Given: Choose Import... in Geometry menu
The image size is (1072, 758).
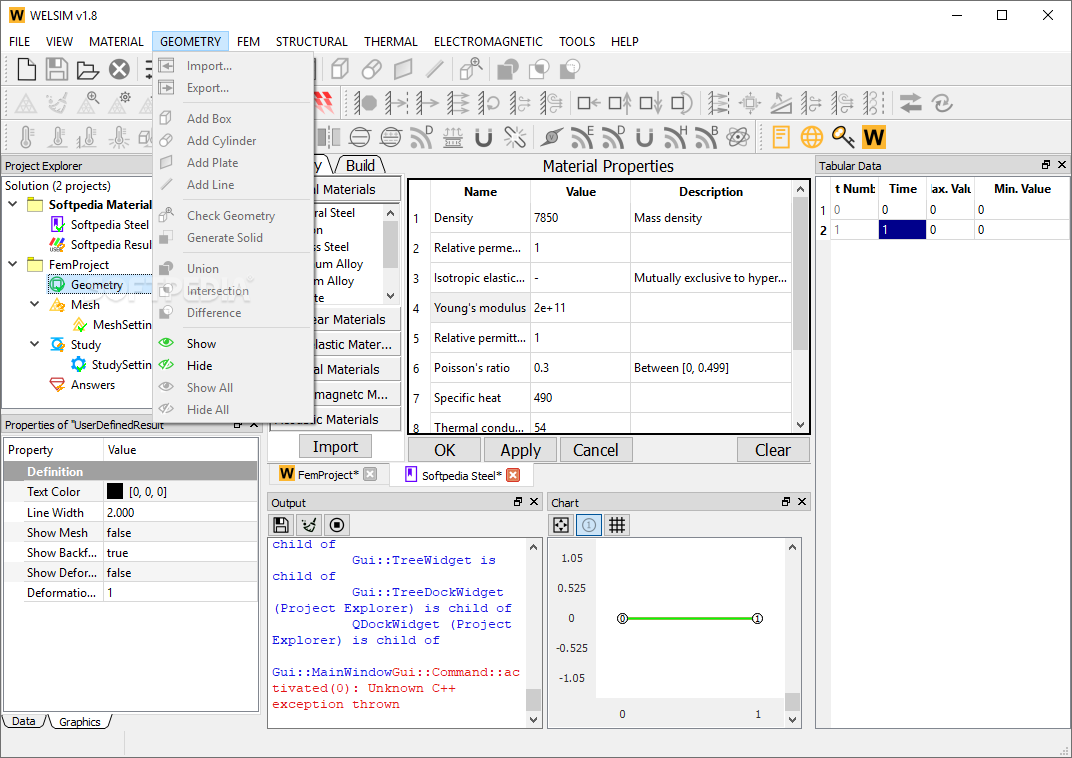Looking at the screenshot, I should (209, 66).
